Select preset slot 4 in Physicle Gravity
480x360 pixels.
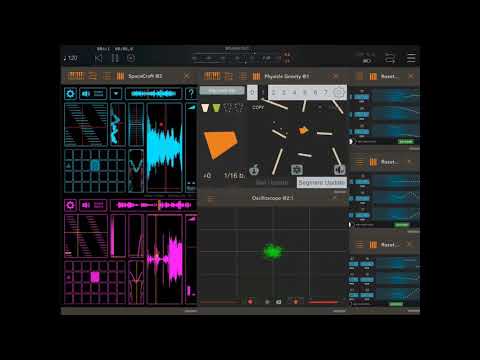click(x=294, y=92)
